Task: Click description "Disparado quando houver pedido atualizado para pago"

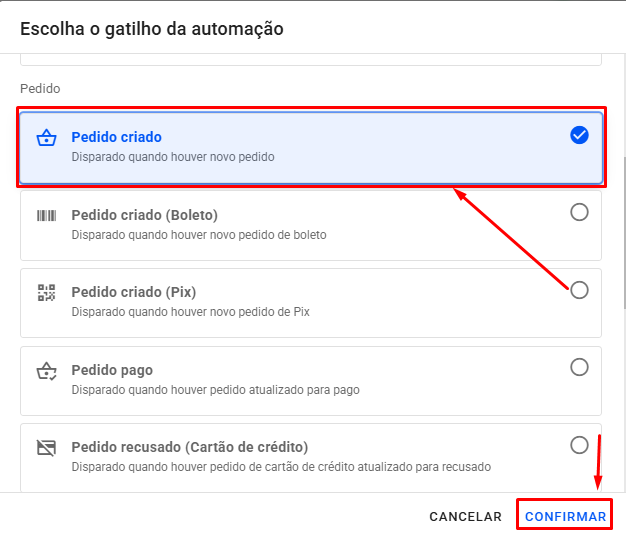Action: pyautogui.click(x=215, y=390)
